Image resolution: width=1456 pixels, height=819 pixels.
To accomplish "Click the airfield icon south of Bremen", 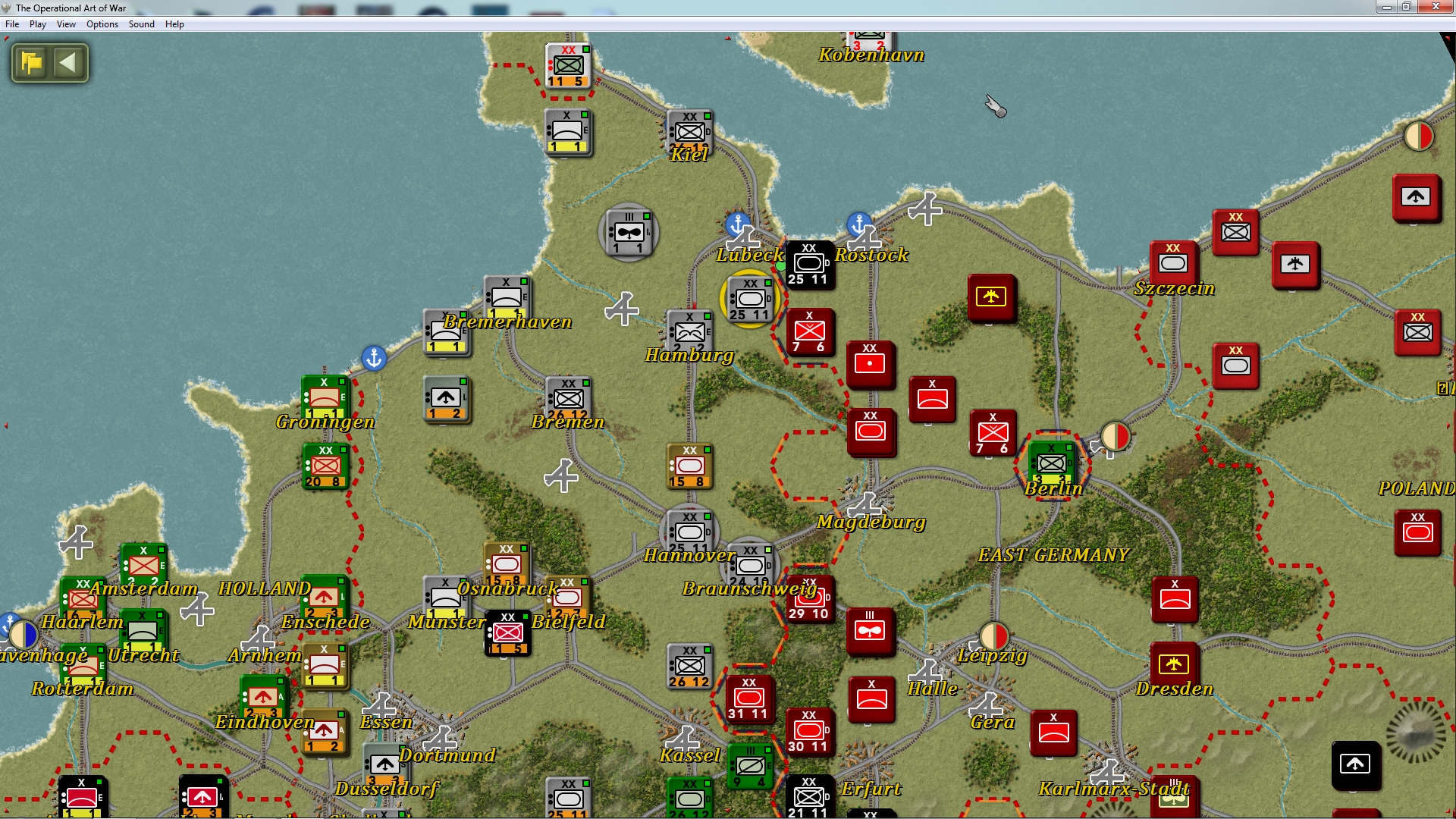I will tap(562, 475).
